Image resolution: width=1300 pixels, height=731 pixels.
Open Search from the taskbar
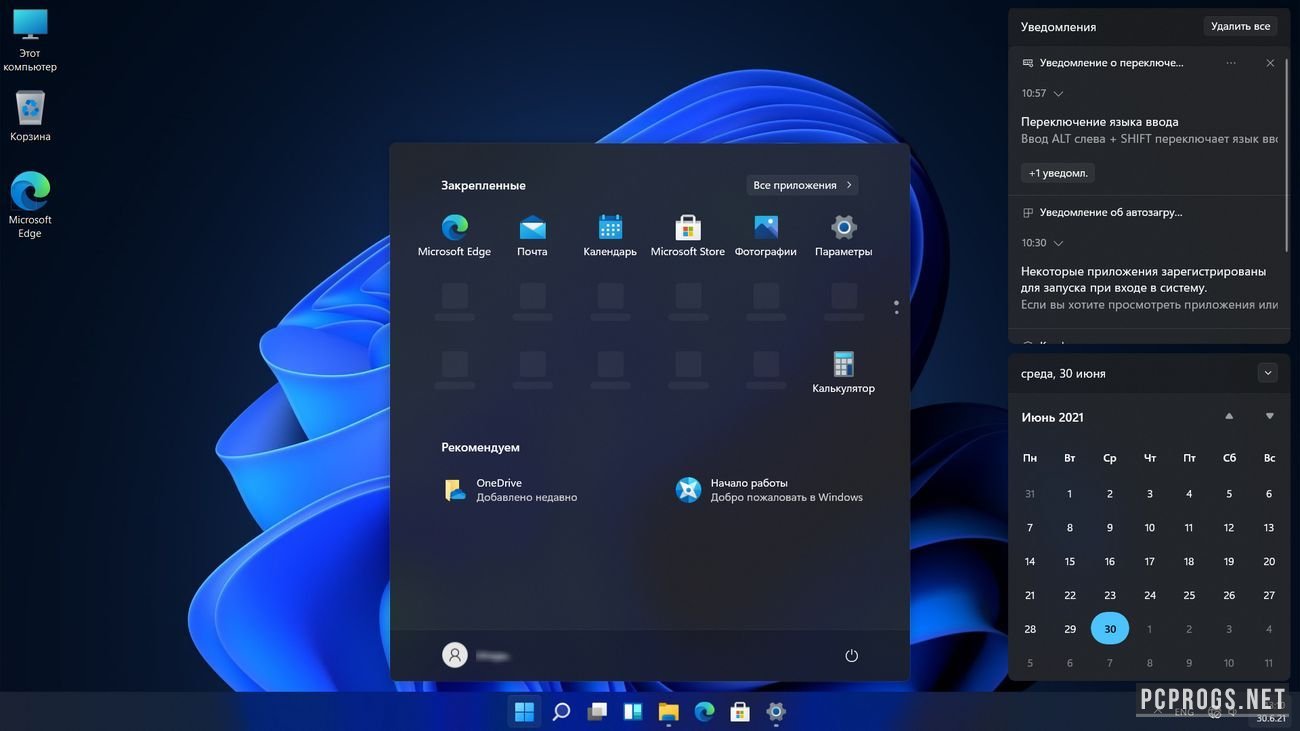[559, 710]
